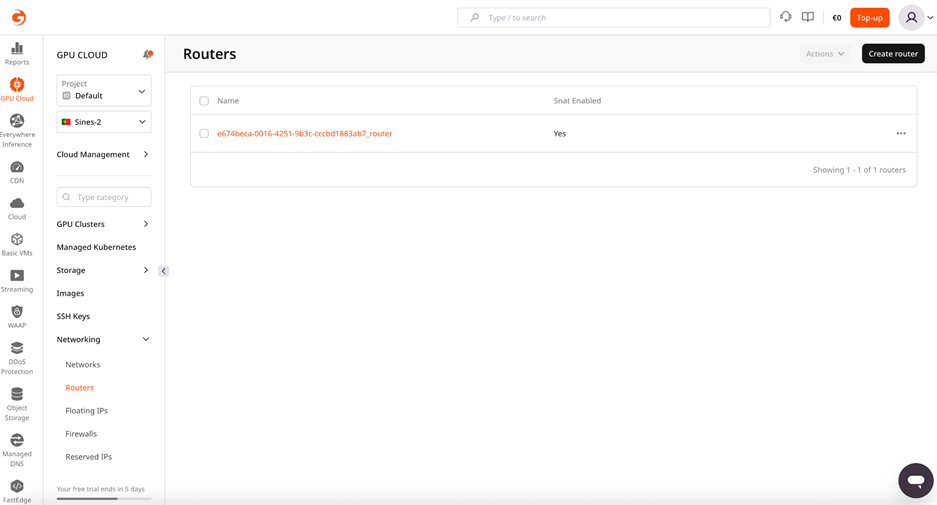Open user account avatar menu
This screenshot has height=505, width=937.
[x=911, y=18]
